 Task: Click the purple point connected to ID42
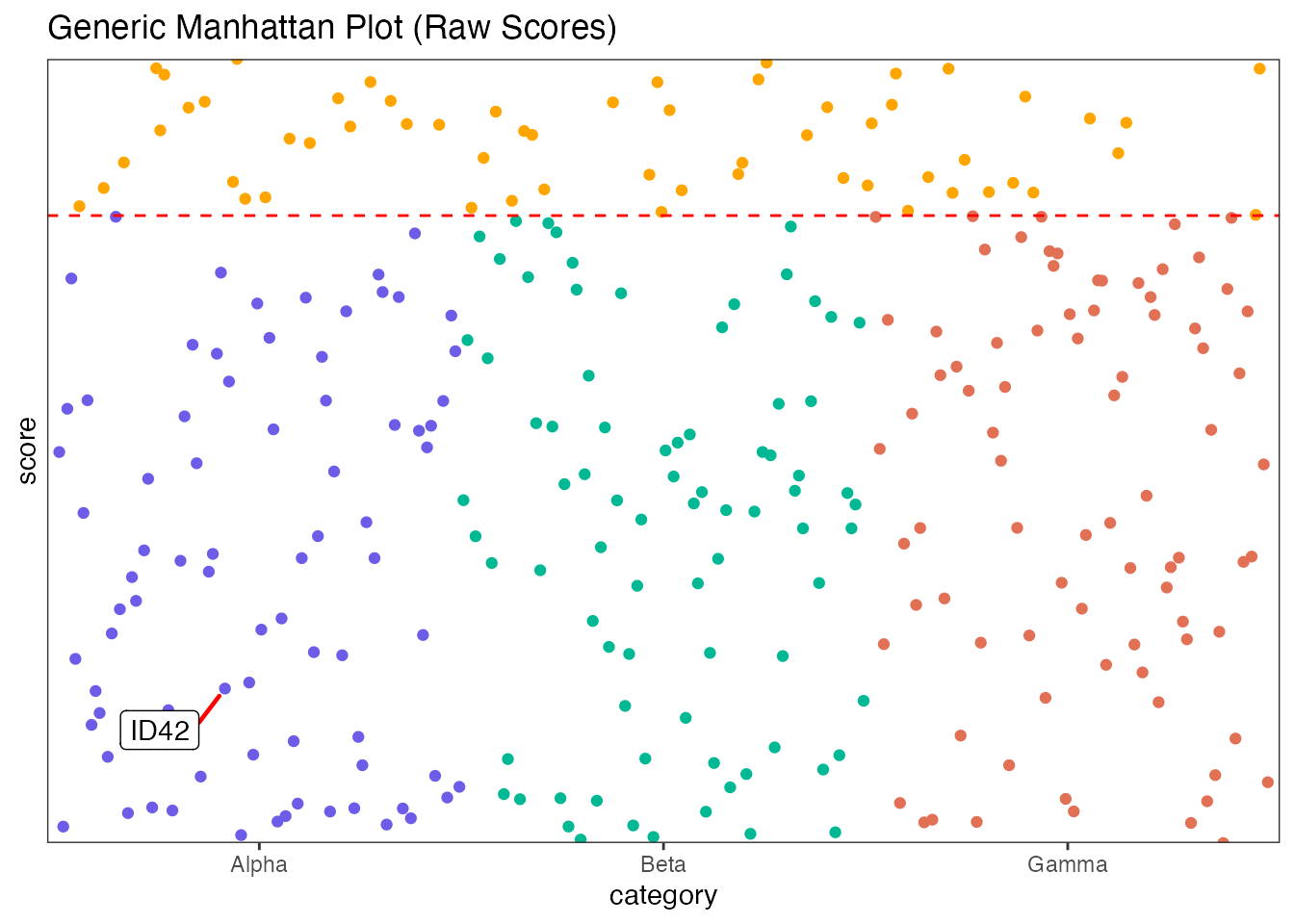224,688
